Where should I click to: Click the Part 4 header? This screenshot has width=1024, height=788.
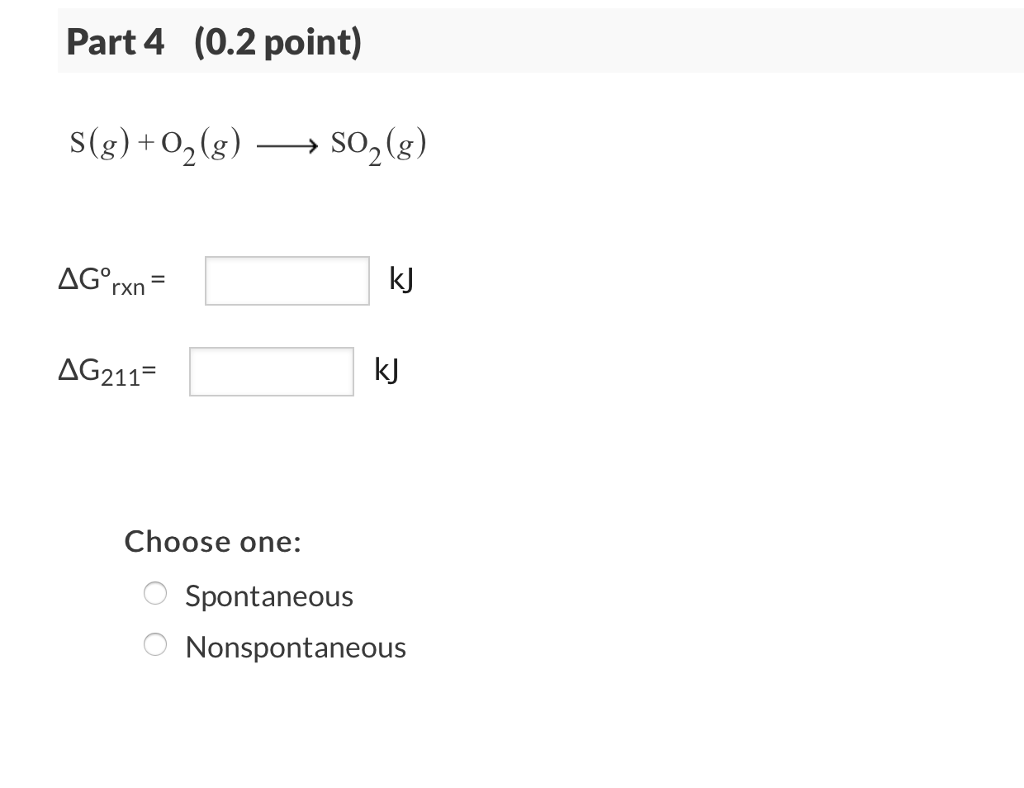coord(116,42)
